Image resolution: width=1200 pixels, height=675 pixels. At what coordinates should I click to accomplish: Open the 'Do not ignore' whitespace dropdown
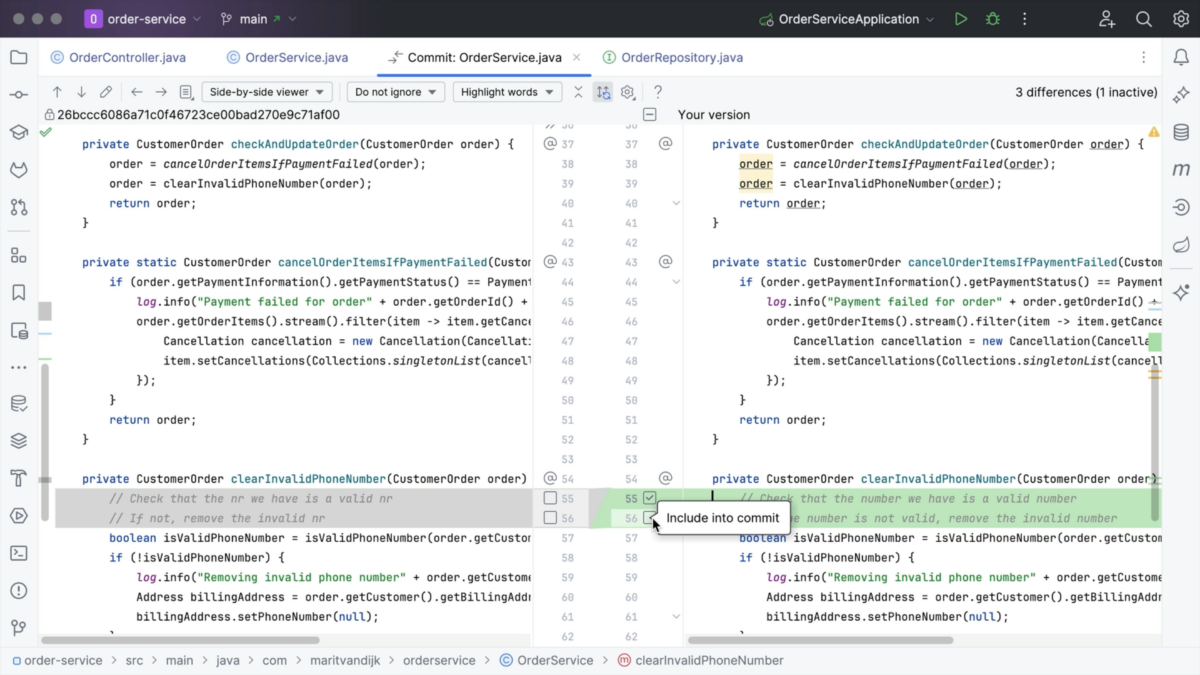(x=395, y=91)
